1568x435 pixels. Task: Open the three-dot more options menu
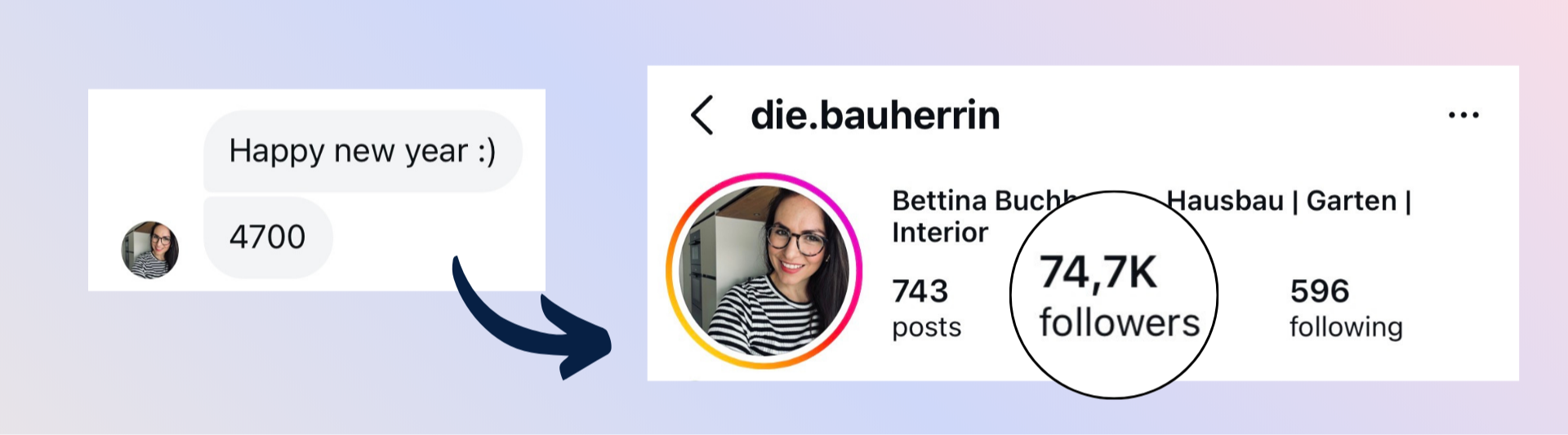[x=1463, y=115]
